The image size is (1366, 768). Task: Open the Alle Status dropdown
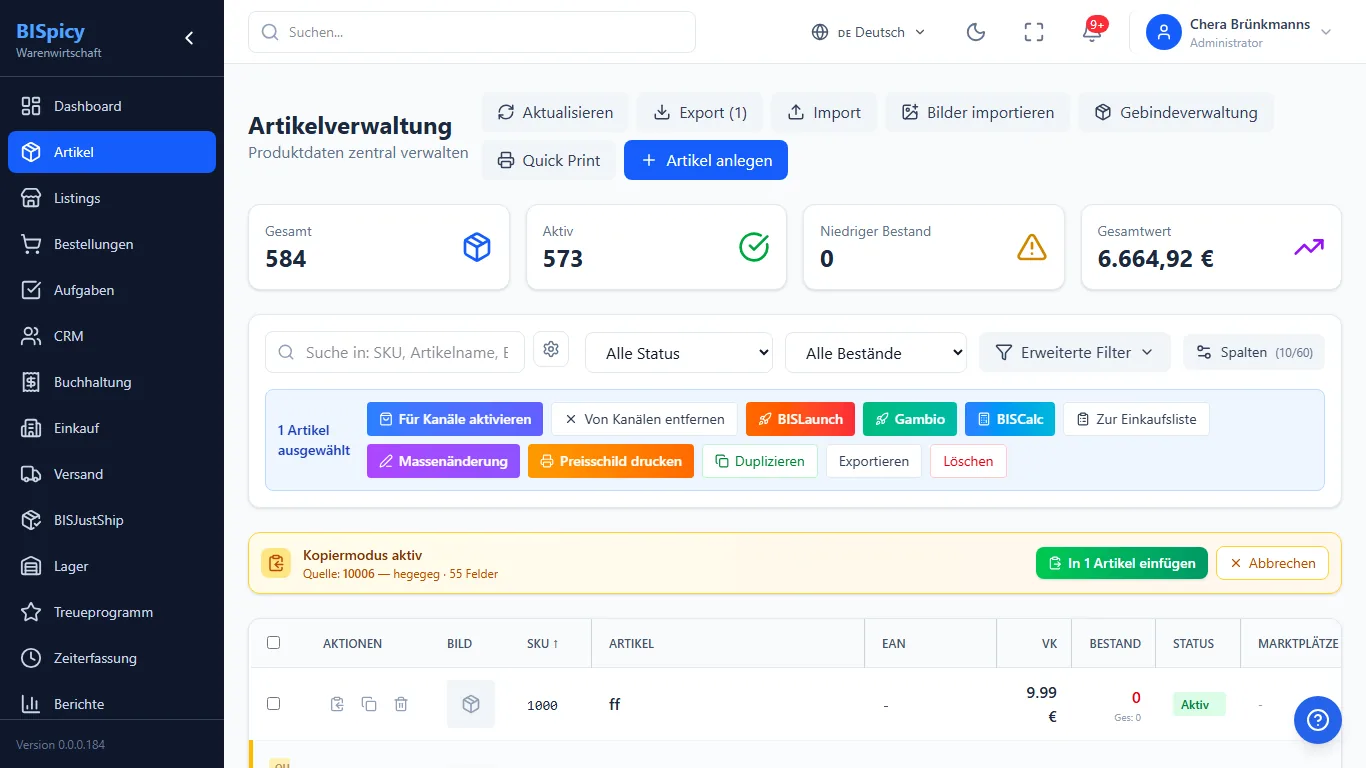point(679,352)
